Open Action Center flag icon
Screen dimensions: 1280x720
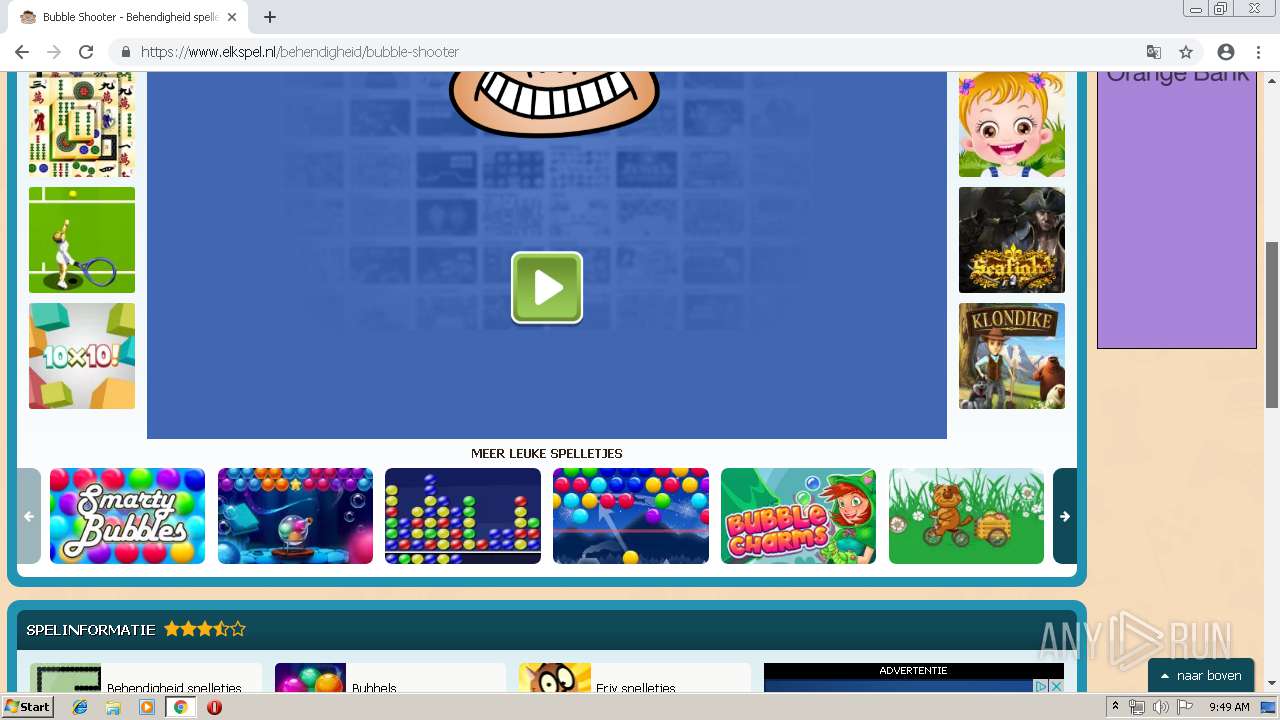tap(1185, 707)
